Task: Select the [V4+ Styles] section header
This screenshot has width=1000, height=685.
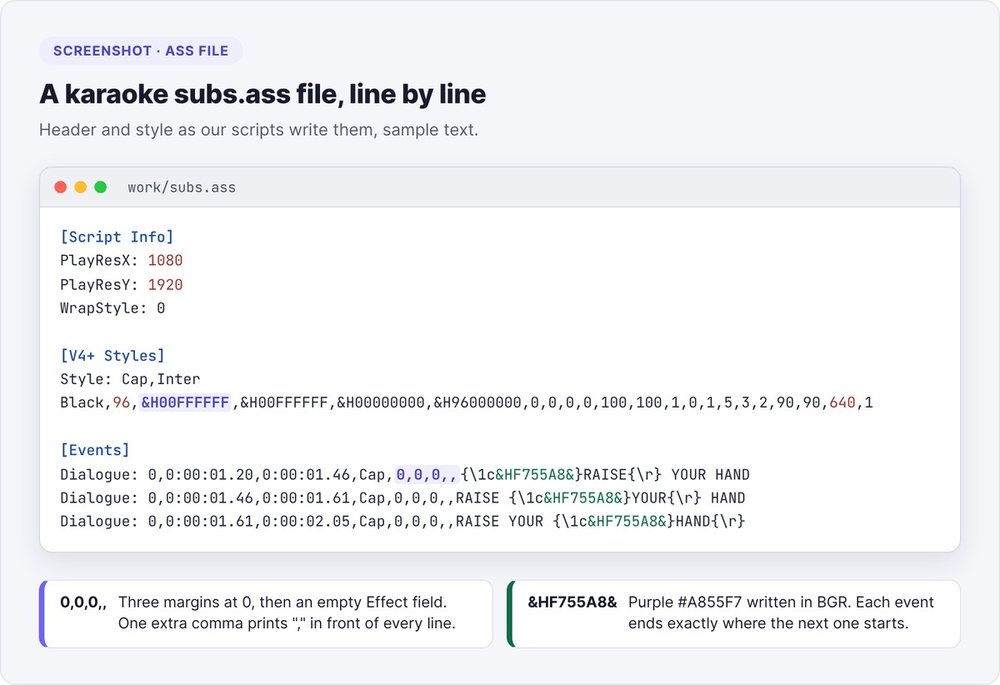Action: click(x=113, y=355)
